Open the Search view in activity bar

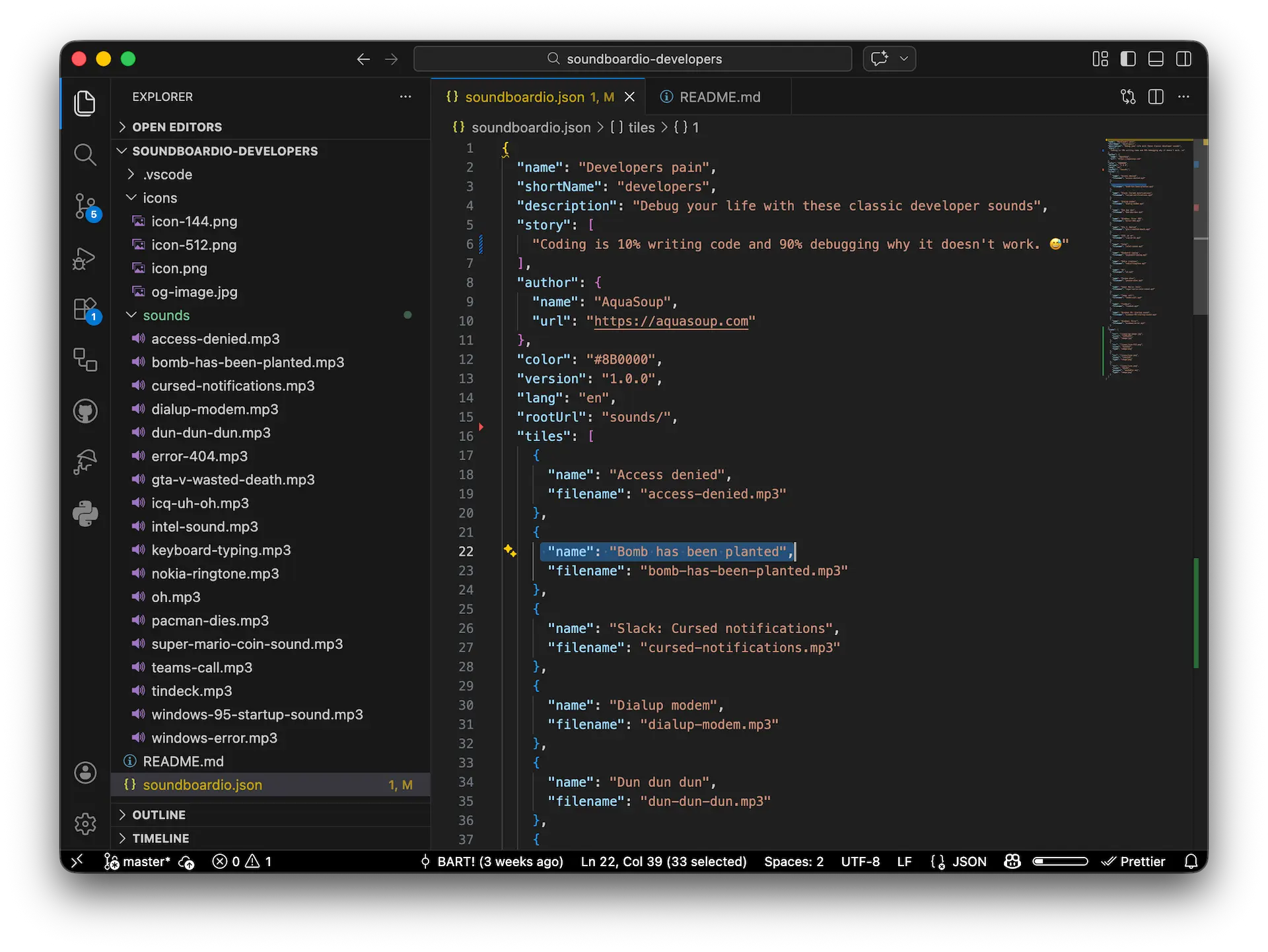85,154
